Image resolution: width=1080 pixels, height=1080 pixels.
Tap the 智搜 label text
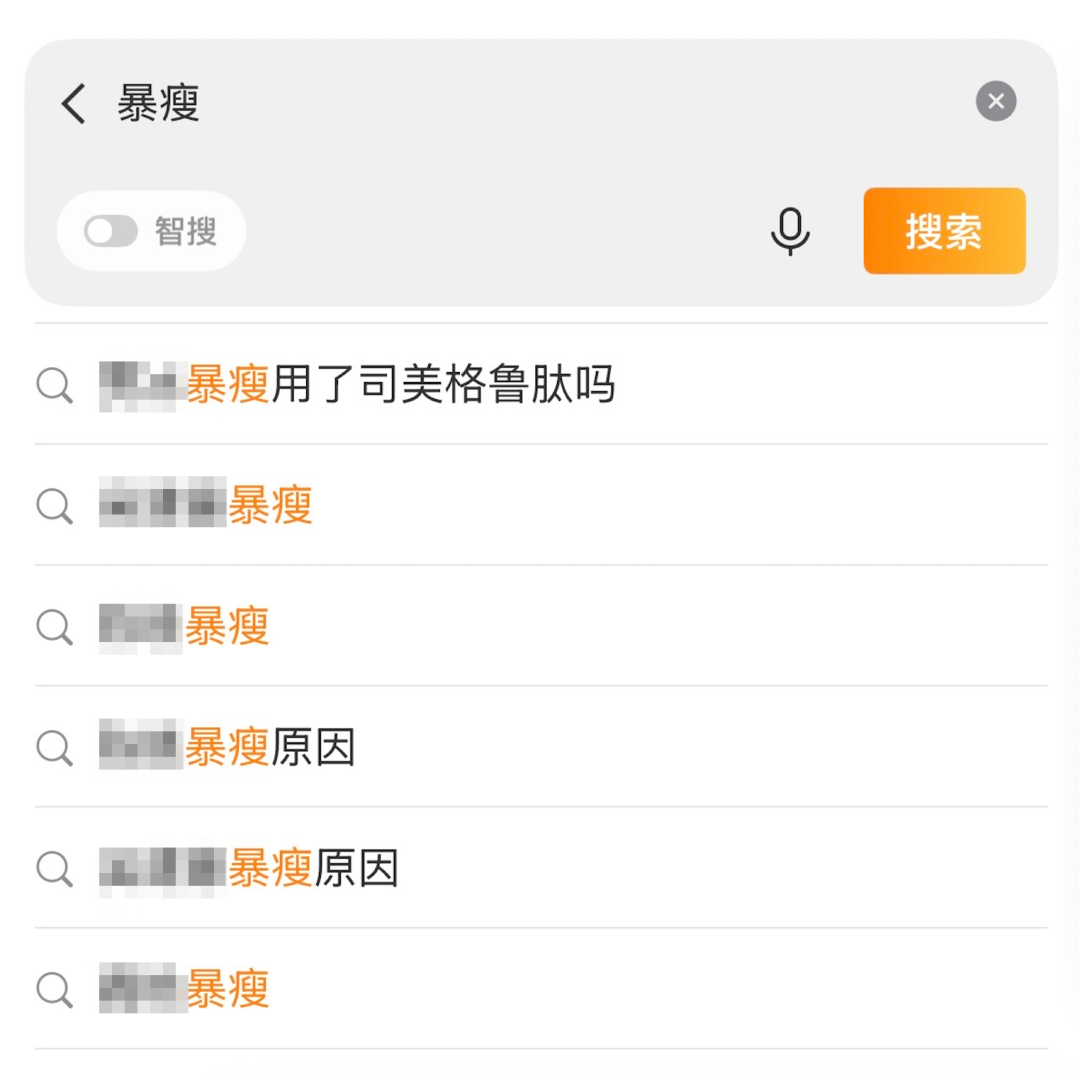(186, 232)
